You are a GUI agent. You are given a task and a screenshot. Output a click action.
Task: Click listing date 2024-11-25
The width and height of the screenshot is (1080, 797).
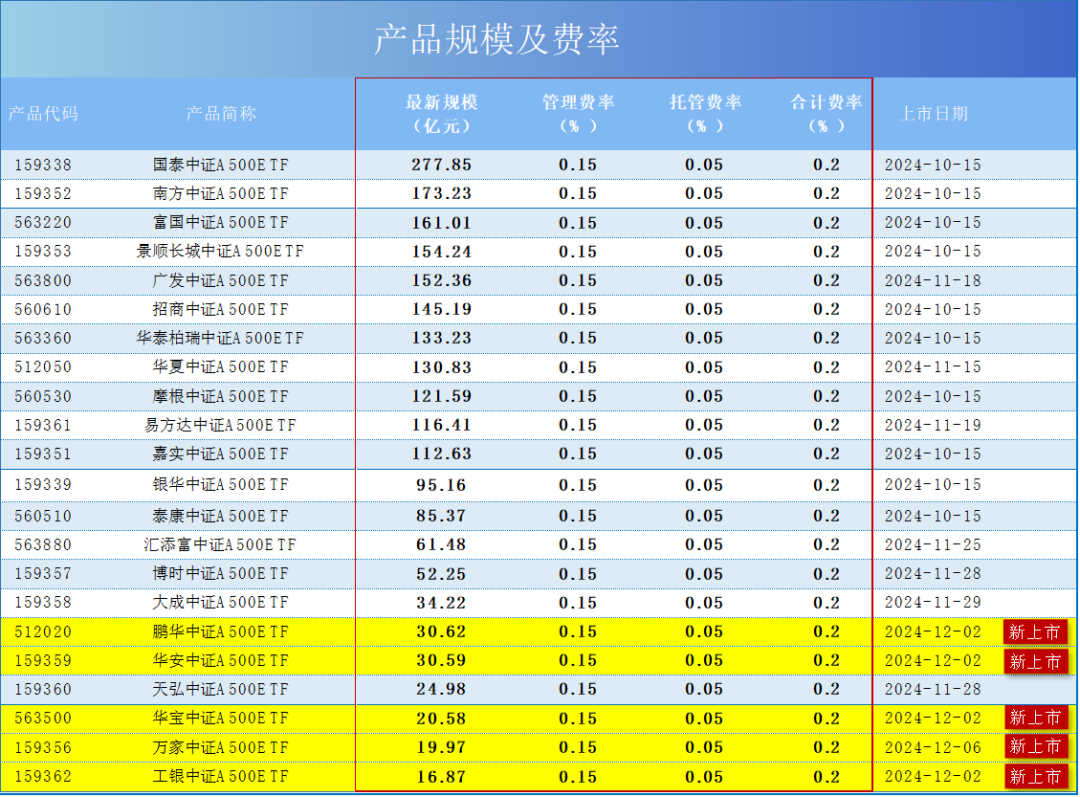[x=933, y=545]
